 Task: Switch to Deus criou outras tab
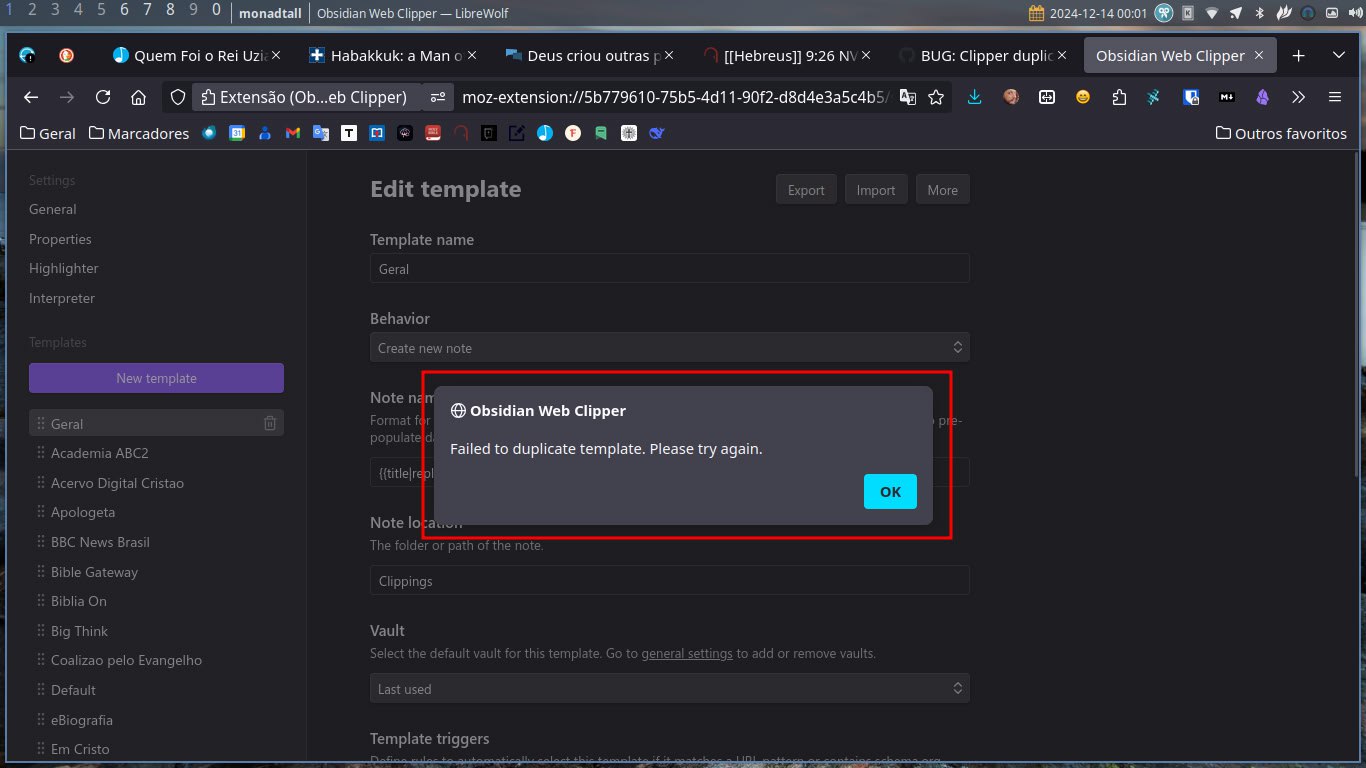[589, 56]
